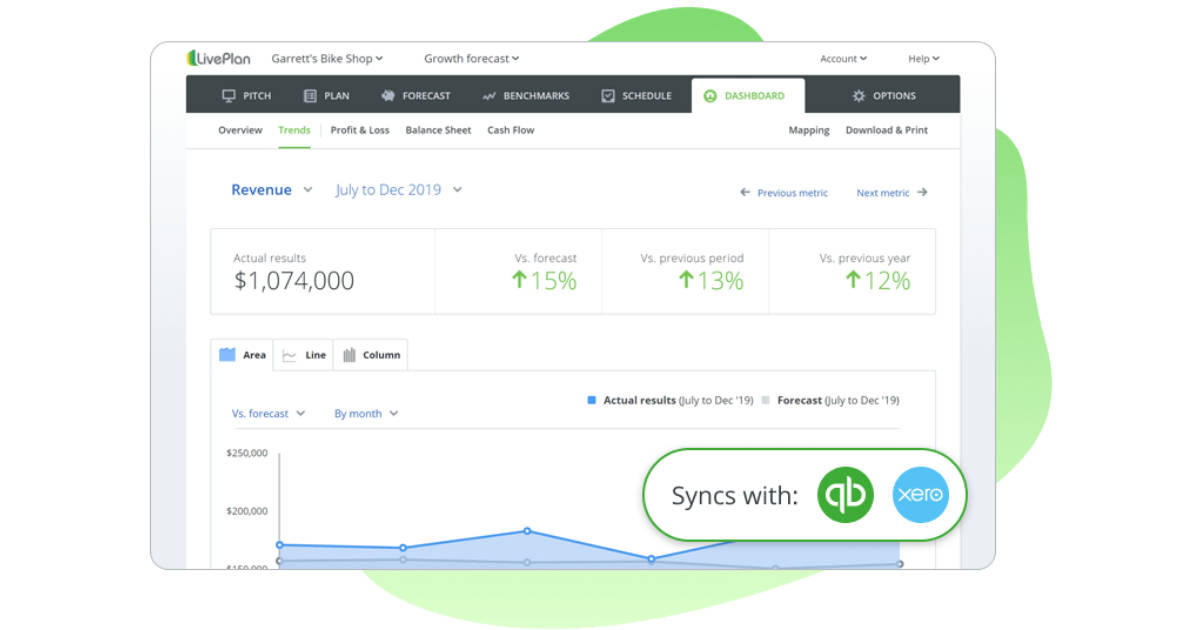Select the Schedule checklist icon

click(608, 95)
